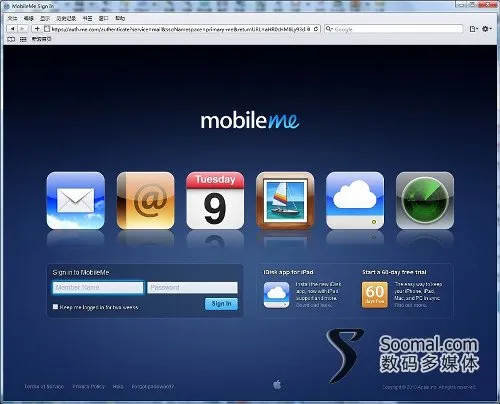Open the Calendar icon showing Tuesday 9
This screenshot has width=500, height=404.
pyautogui.click(x=215, y=201)
